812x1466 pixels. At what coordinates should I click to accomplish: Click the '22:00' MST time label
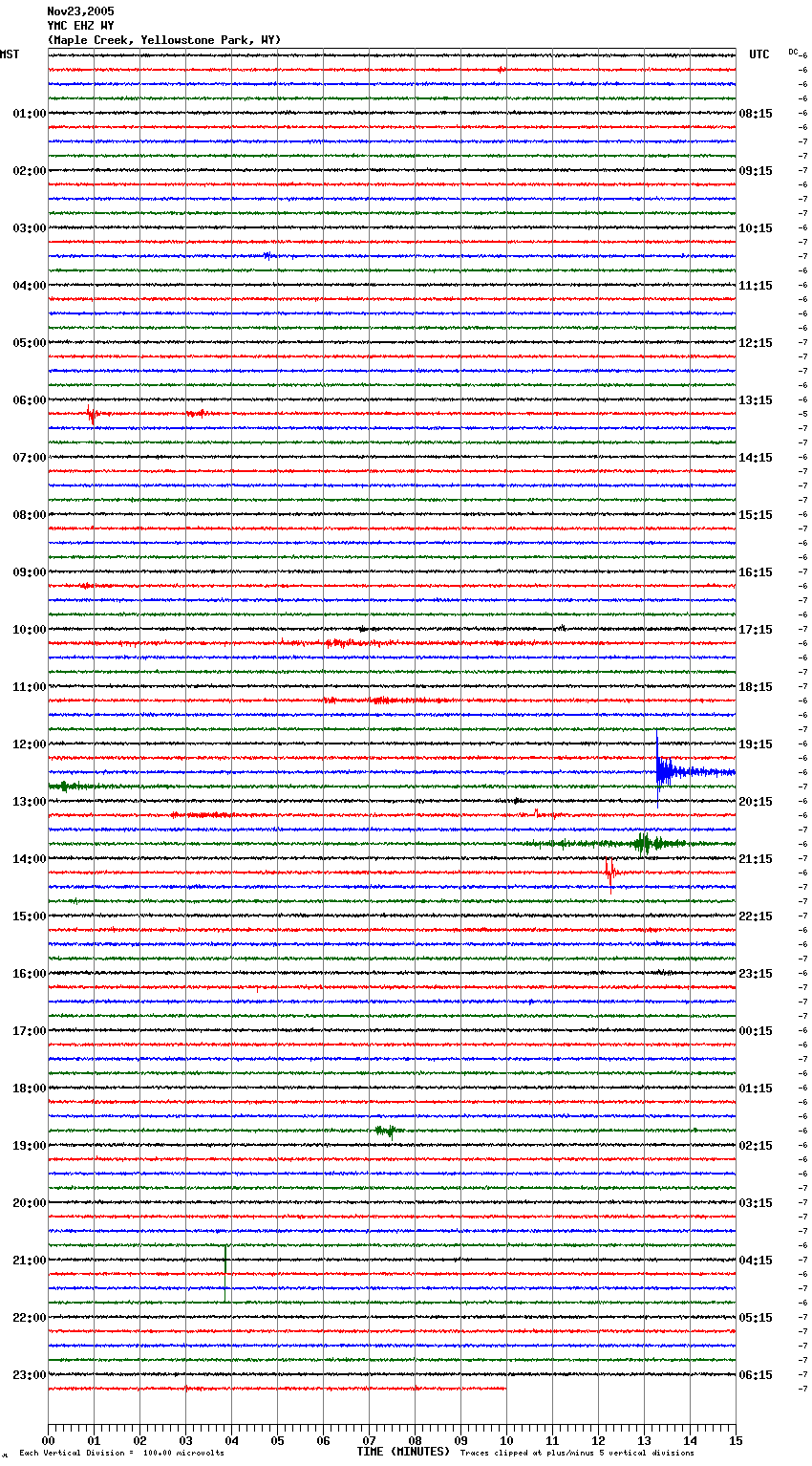pyautogui.click(x=30, y=1318)
